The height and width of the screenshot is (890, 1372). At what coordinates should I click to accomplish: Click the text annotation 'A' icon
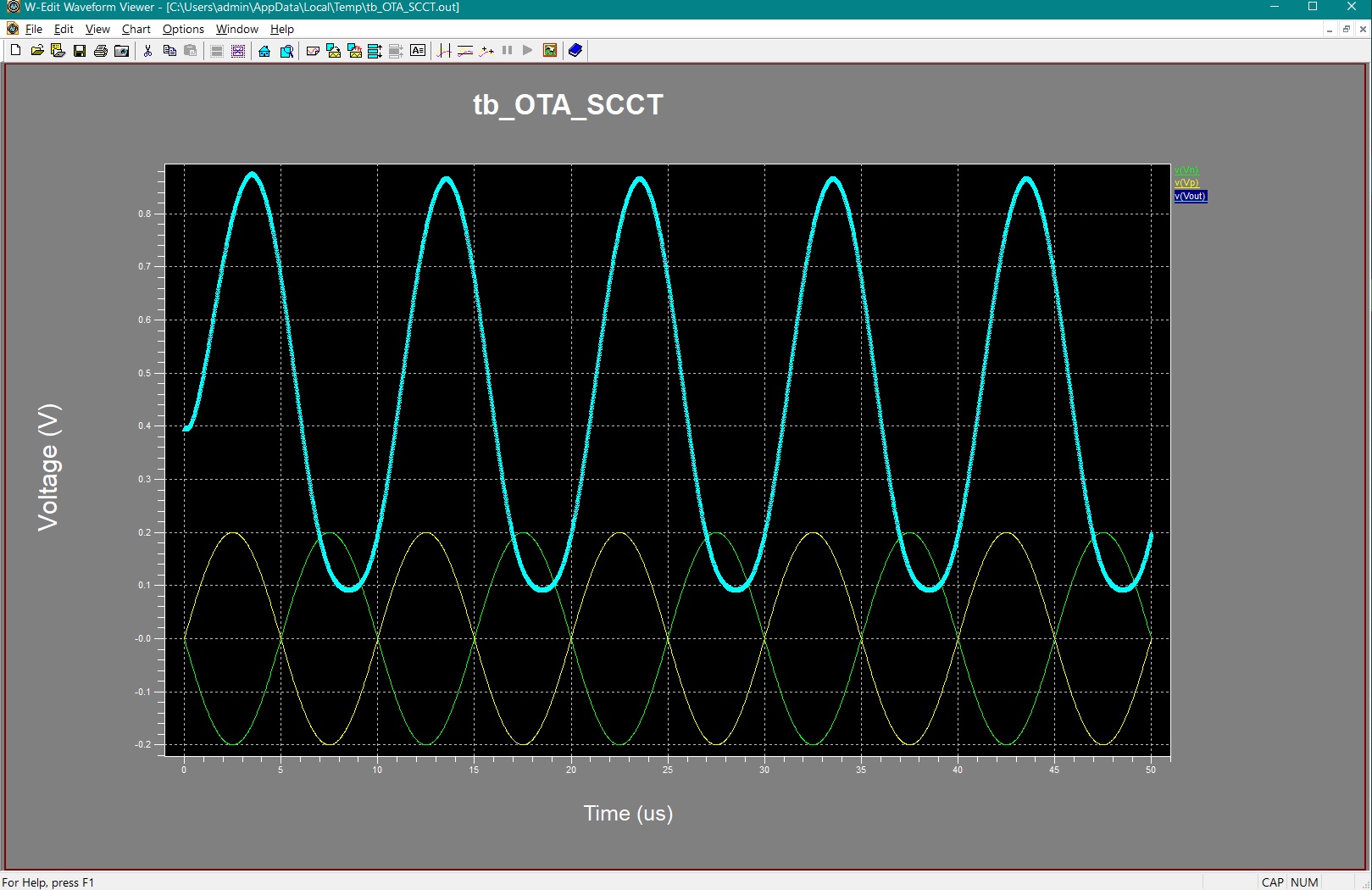(418, 51)
